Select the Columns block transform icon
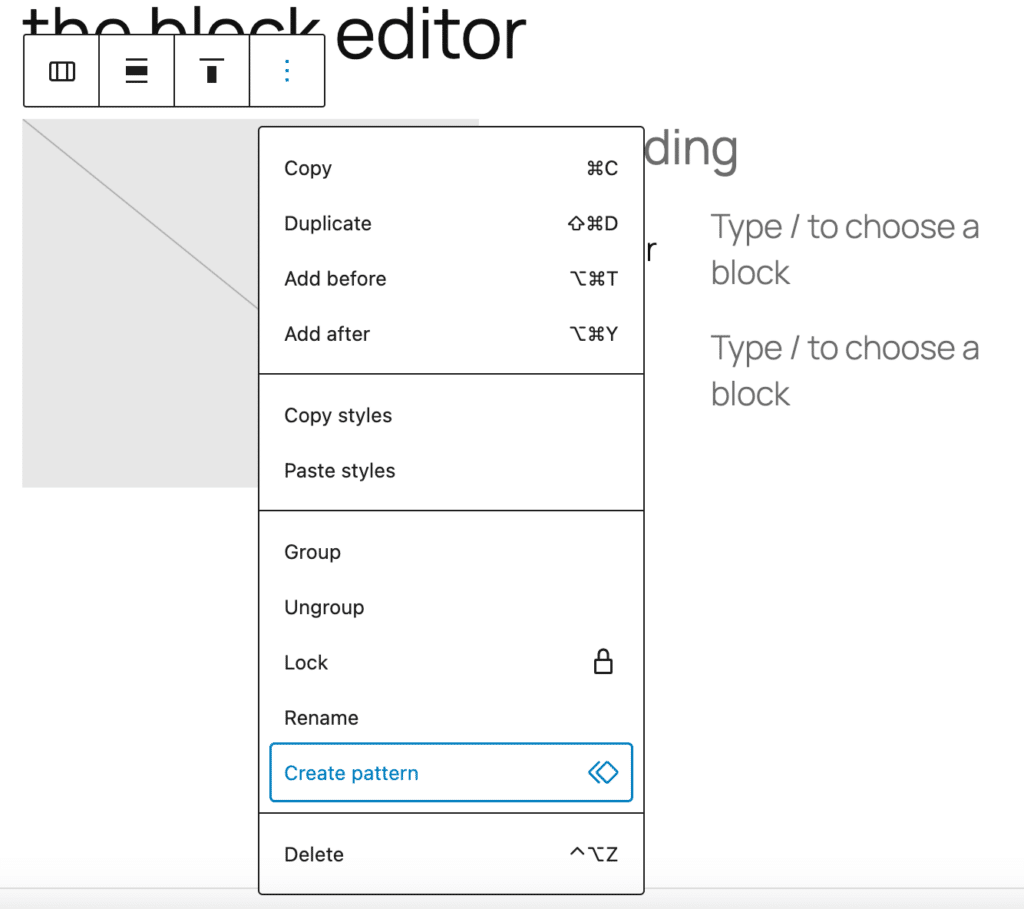This screenshot has width=1024, height=909. pyautogui.click(x=61, y=71)
